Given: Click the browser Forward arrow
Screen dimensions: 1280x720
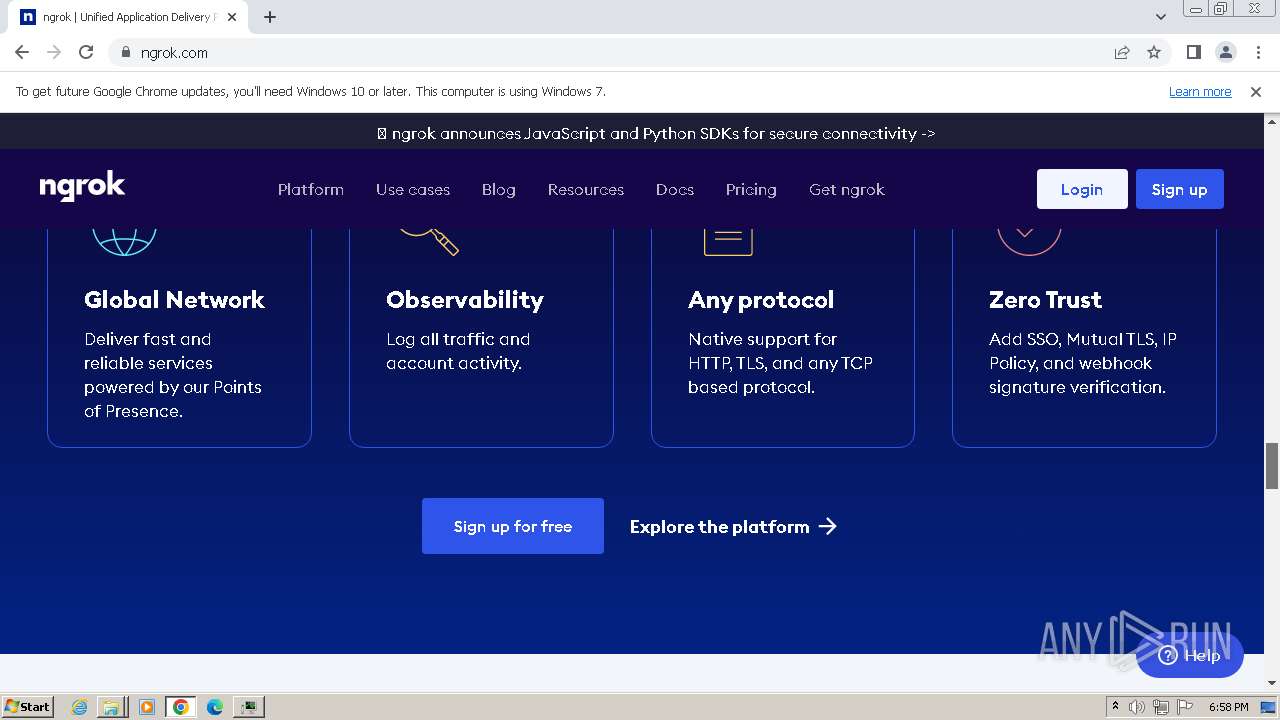Looking at the screenshot, I should pos(54,52).
